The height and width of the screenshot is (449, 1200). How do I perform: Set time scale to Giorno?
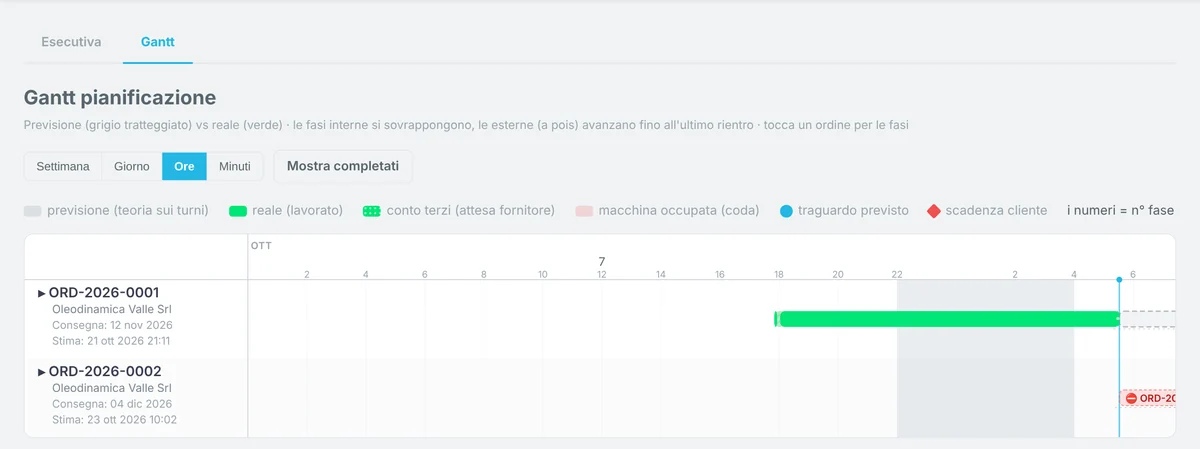[x=132, y=166]
